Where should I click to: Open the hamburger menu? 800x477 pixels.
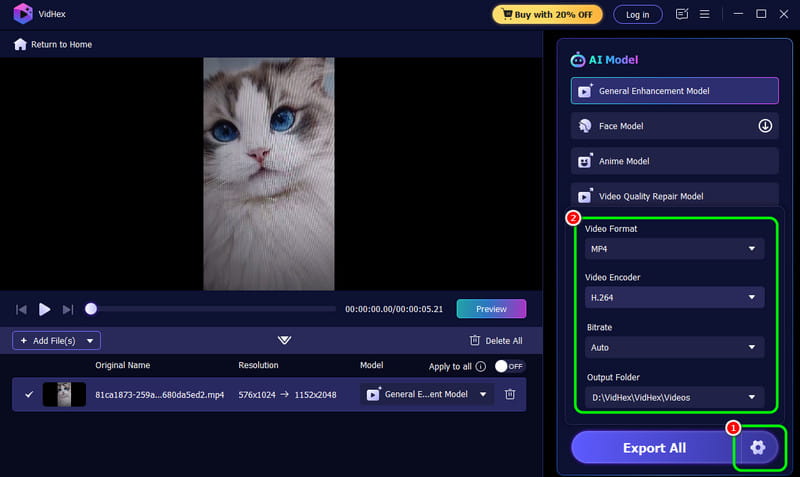point(705,14)
